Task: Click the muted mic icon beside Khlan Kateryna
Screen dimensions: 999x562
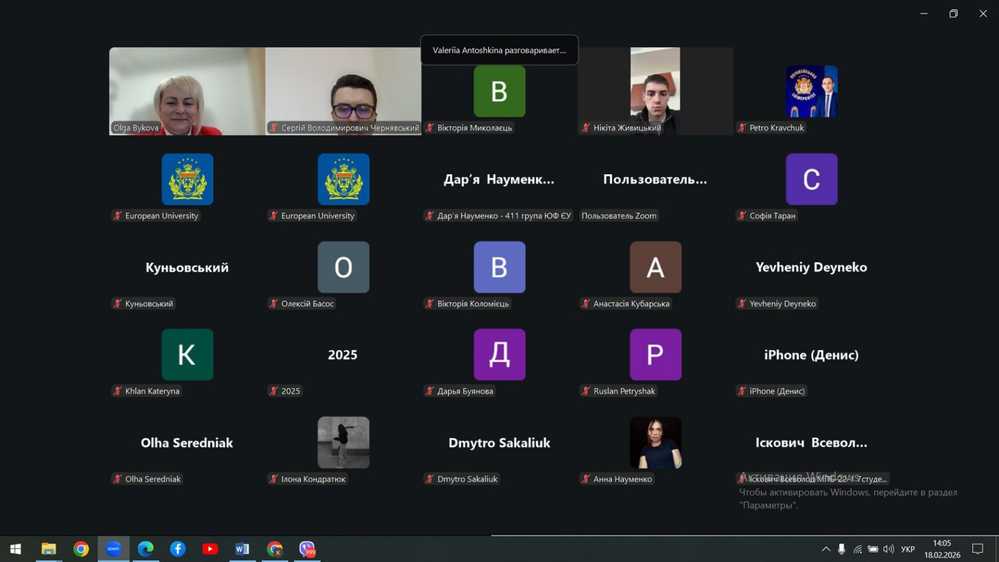Action: coord(117,391)
